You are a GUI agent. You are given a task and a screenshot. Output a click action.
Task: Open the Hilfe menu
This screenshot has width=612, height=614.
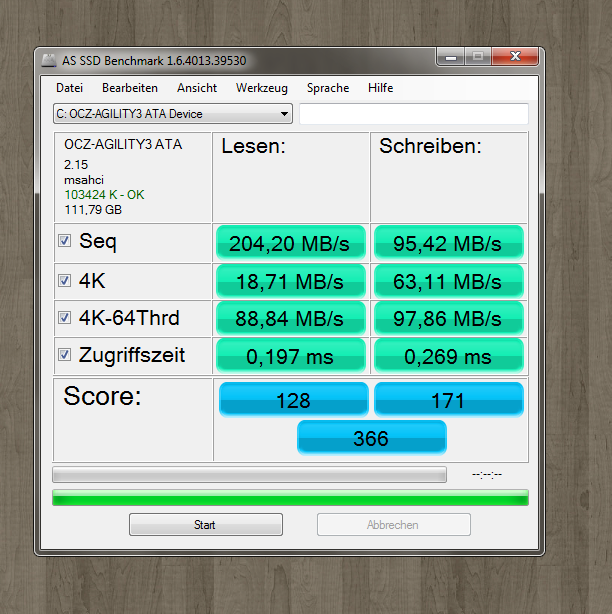pos(380,88)
